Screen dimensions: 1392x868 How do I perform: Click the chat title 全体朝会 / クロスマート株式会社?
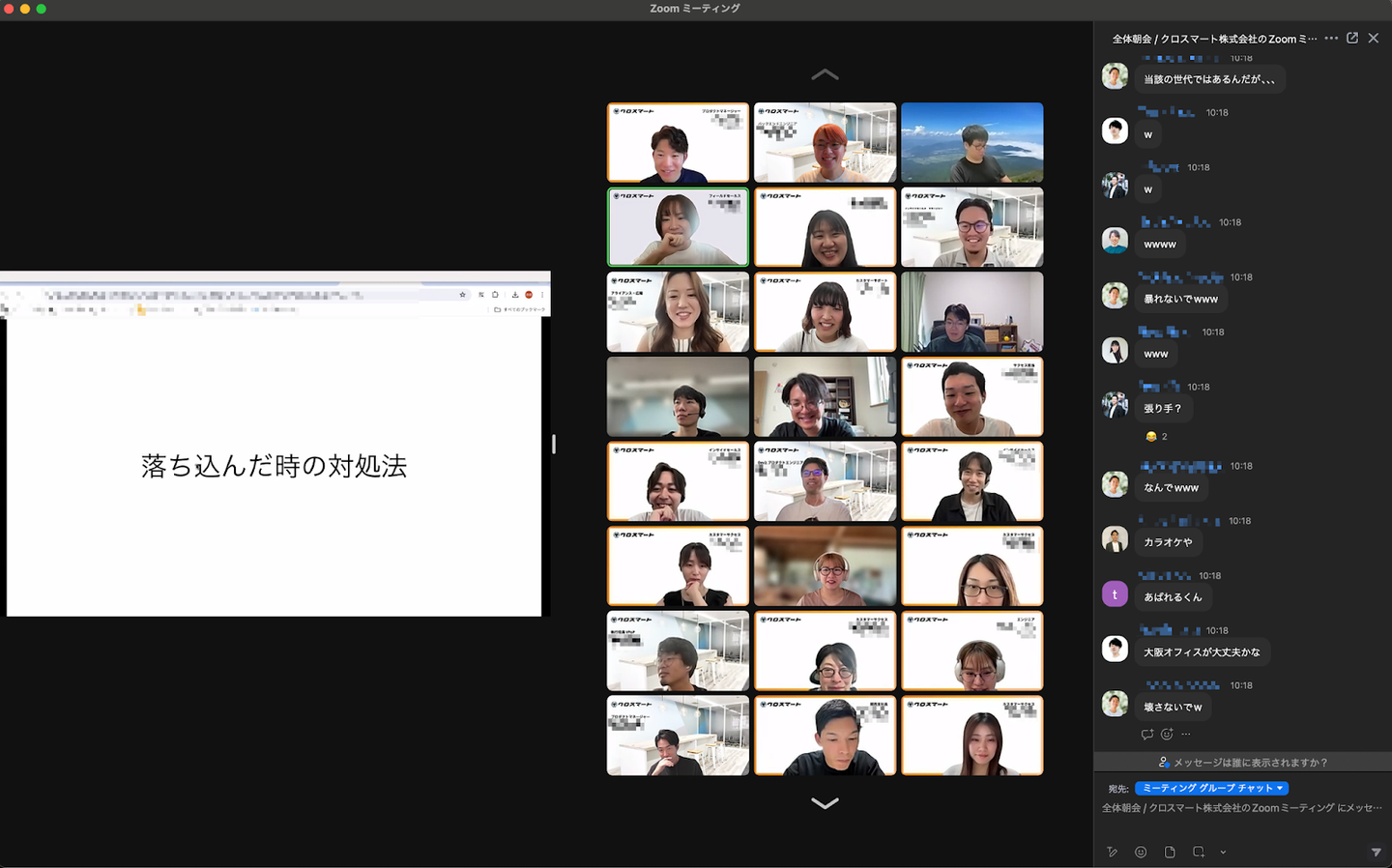(1214, 39)
